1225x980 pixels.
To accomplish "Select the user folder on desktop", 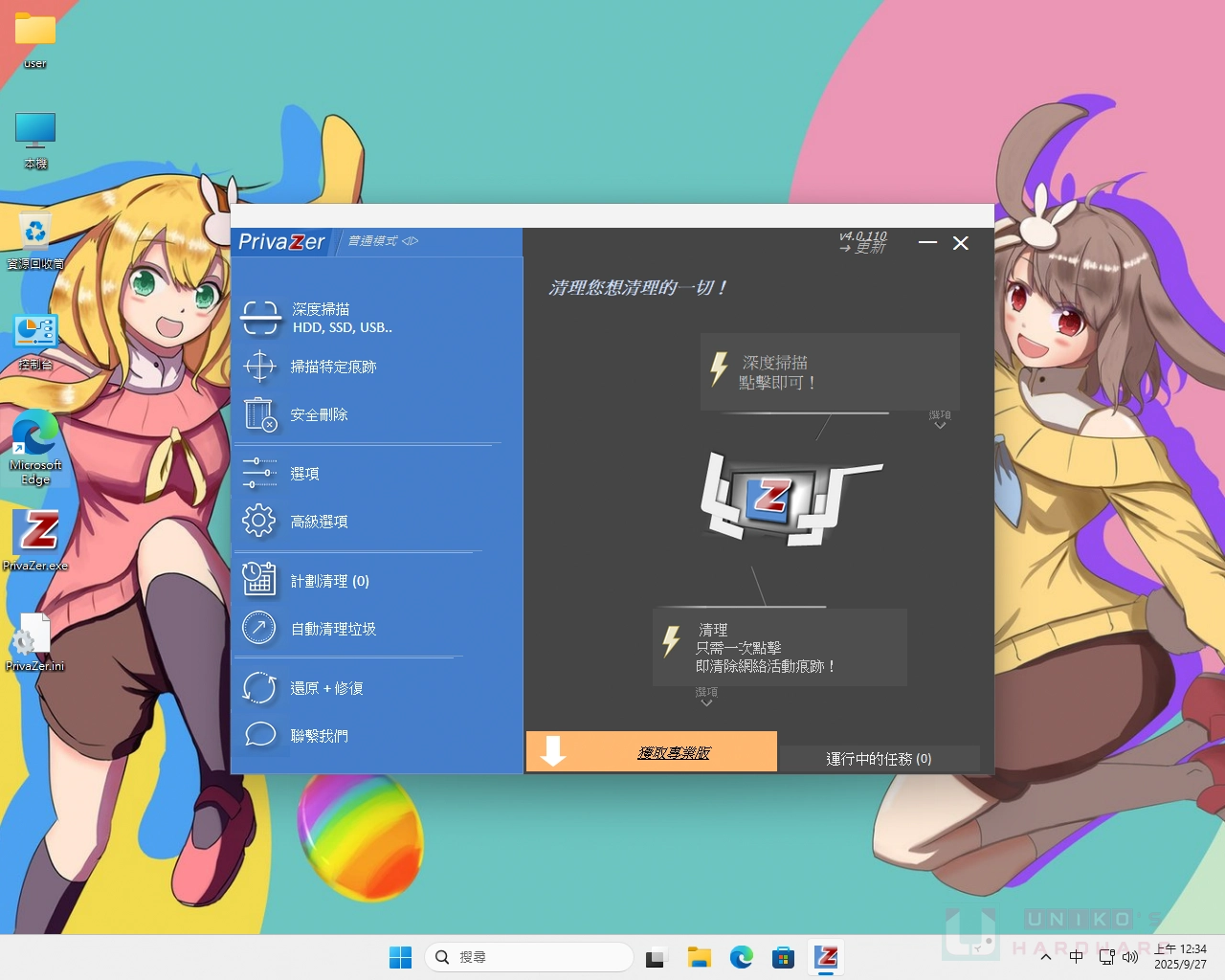I will (35, 40).
